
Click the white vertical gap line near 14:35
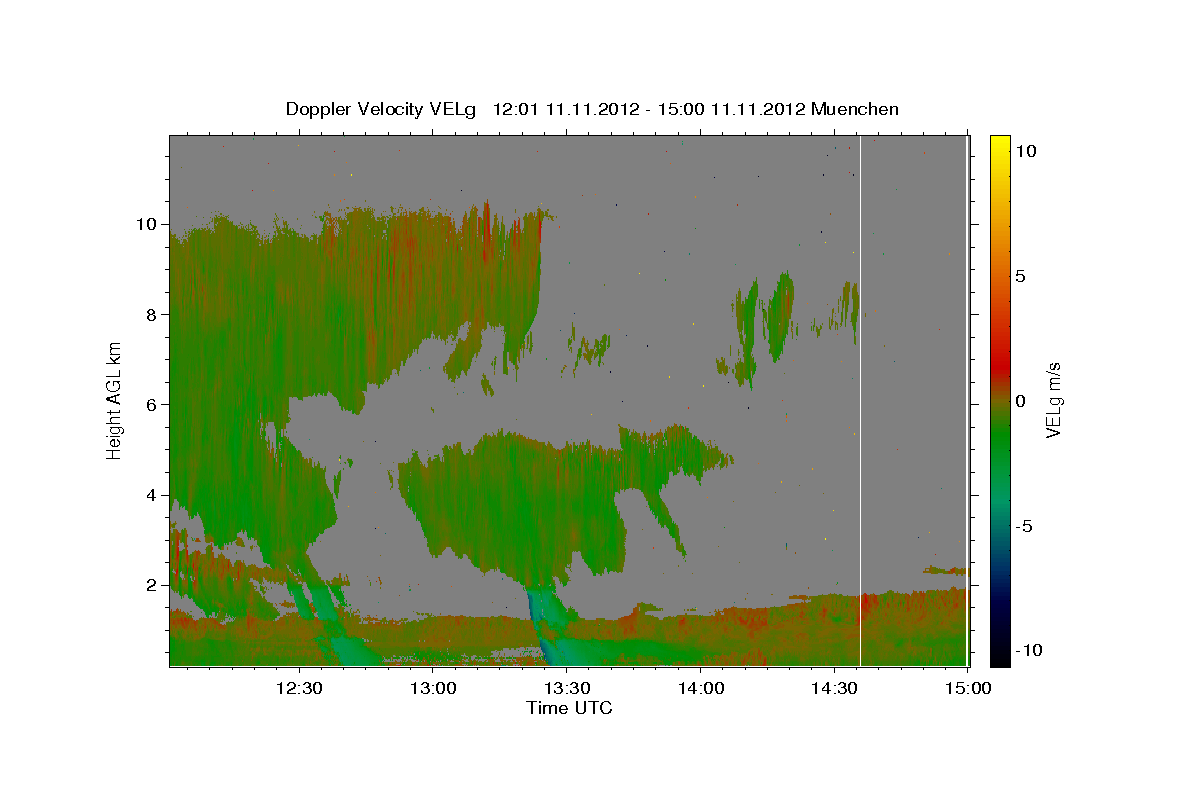(860, 400)
